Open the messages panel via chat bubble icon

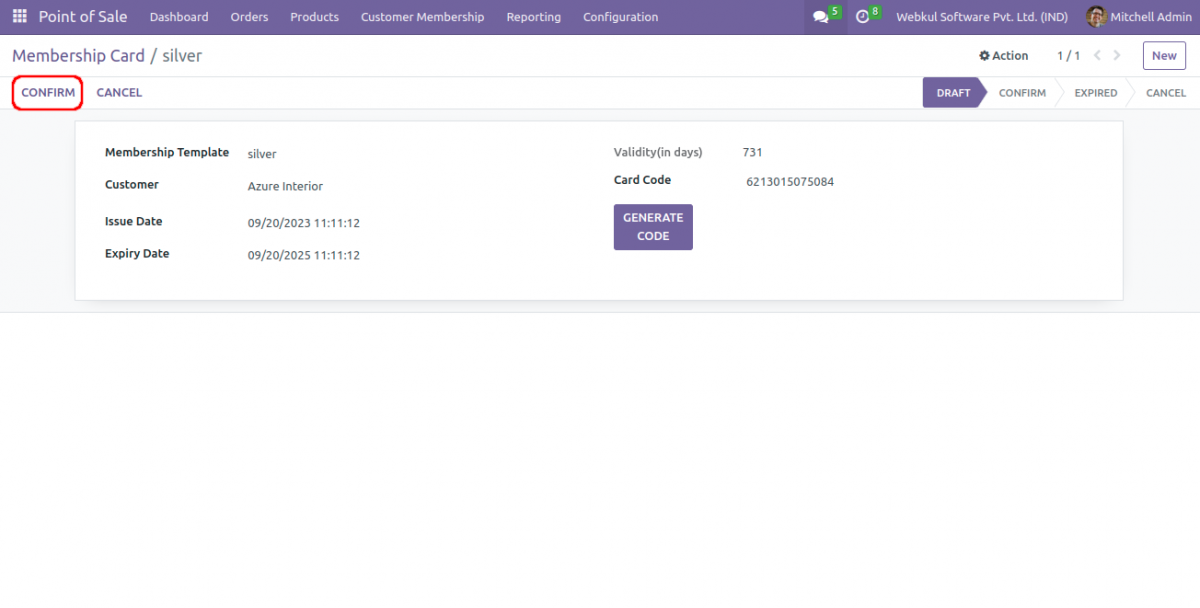(822, 16)
